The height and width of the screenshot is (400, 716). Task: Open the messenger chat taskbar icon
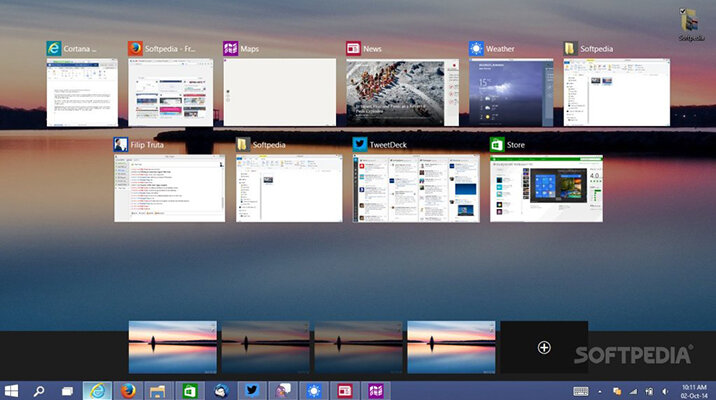click(x=283, y=391)
